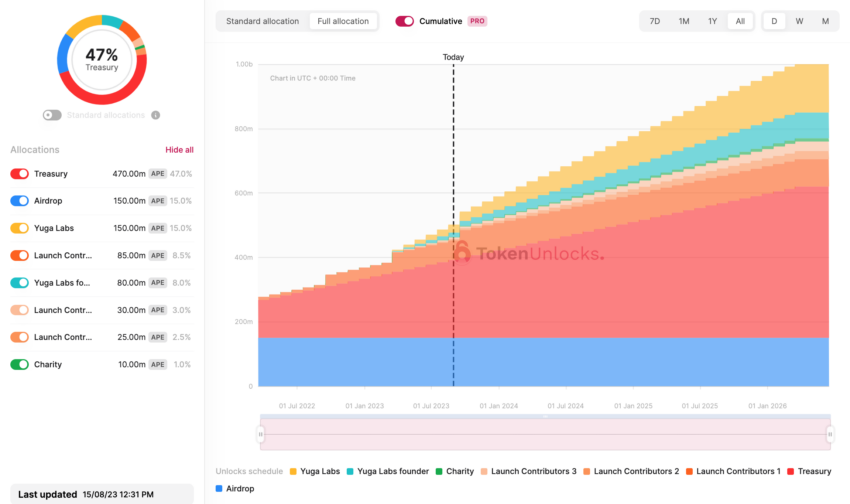Choose the 1Y time range

(712, 21)
